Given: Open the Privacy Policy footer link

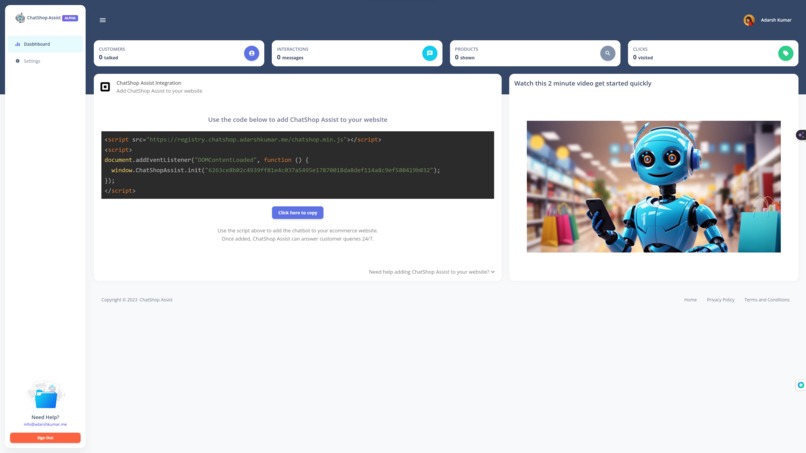Looking at the screenshot, I should coord(720,300).
